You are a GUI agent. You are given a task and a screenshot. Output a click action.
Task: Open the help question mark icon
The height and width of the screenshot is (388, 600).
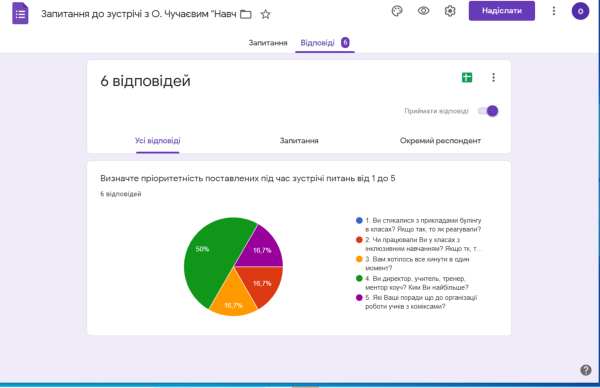585,370
